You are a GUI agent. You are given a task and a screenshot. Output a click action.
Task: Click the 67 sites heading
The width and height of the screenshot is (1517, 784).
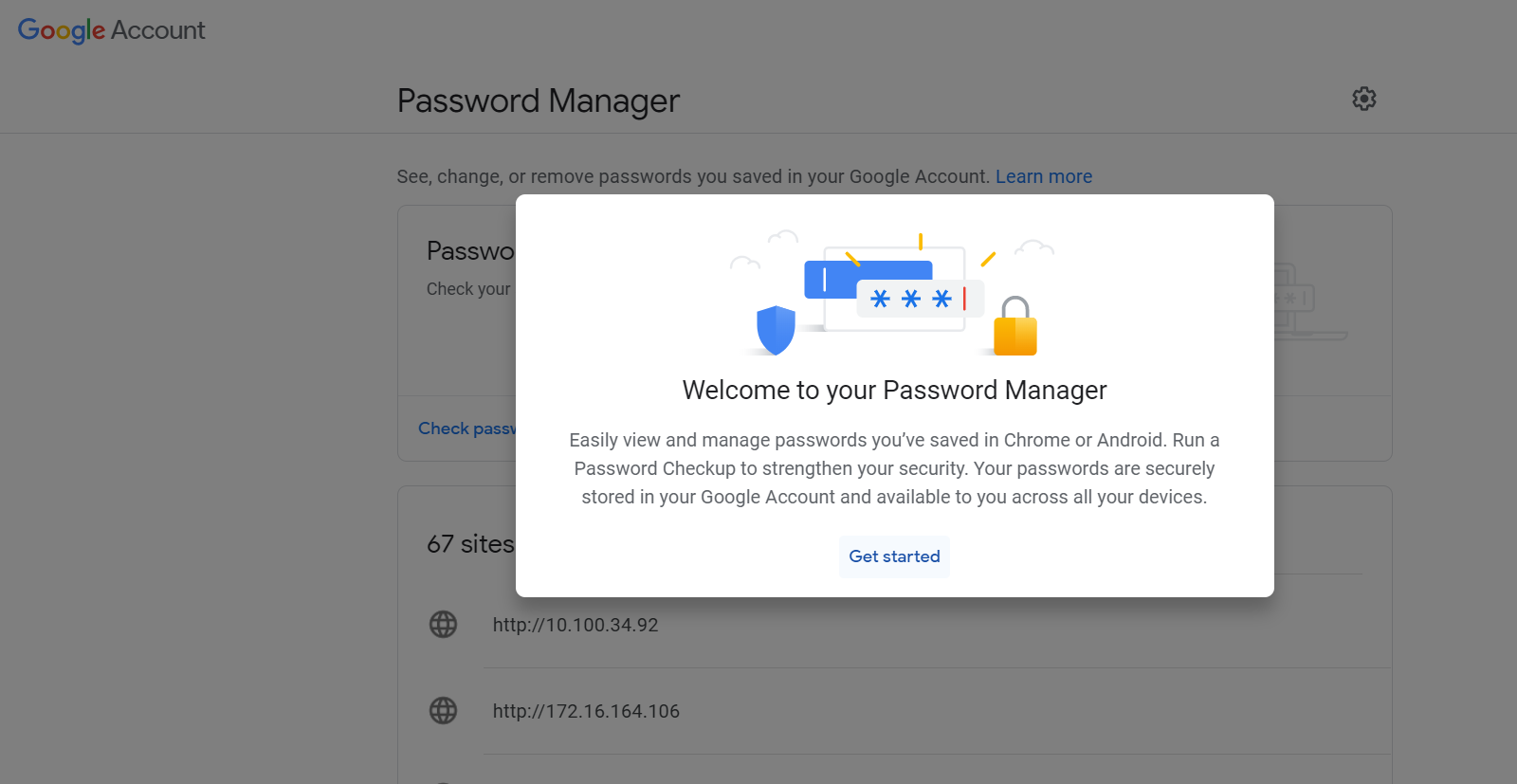coord(470,544)
